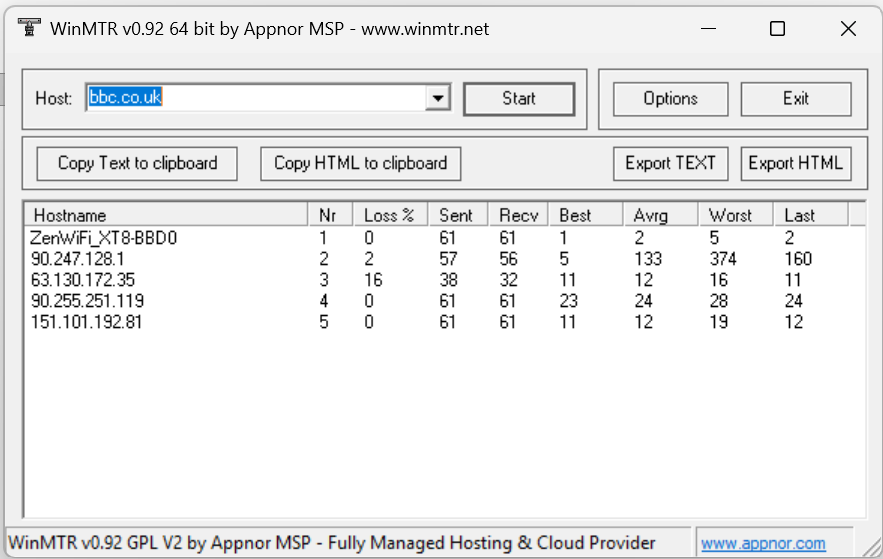883x559 pixels.
Task: Click the Best column header
Action: click(x=586, y=215)
